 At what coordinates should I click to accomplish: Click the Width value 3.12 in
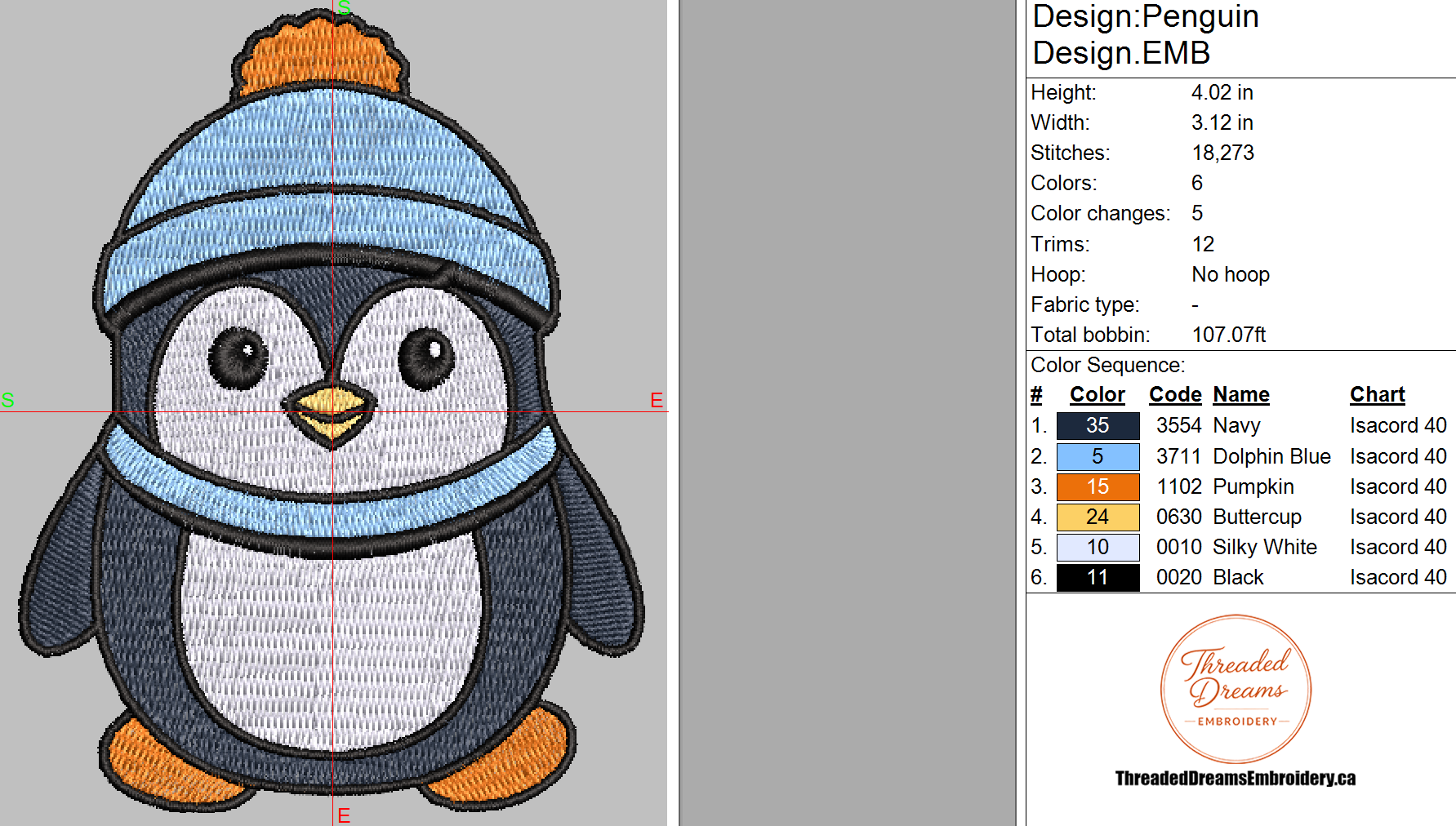1222,122
